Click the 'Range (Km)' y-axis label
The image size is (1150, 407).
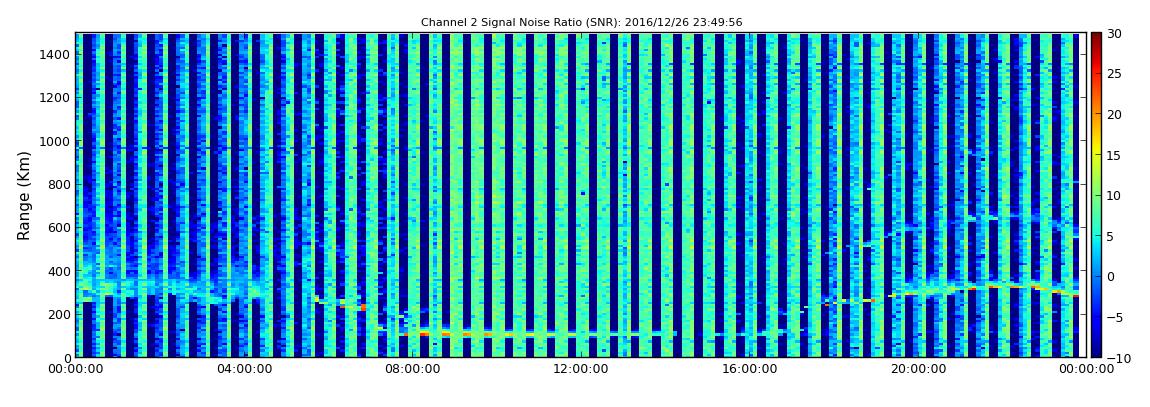tap(23, 195)
